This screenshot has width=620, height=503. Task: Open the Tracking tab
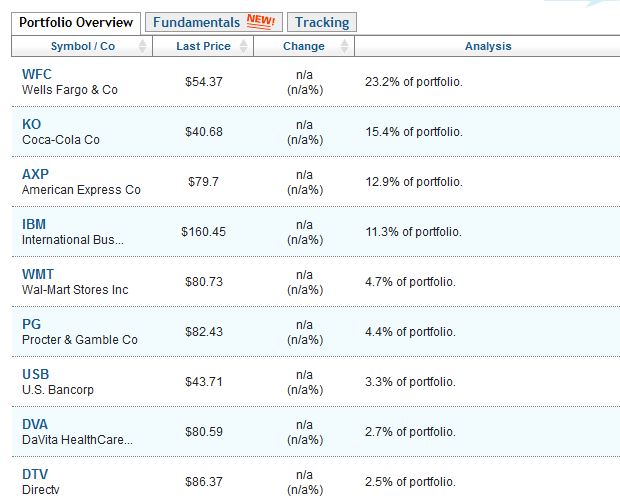pos(322,22)
